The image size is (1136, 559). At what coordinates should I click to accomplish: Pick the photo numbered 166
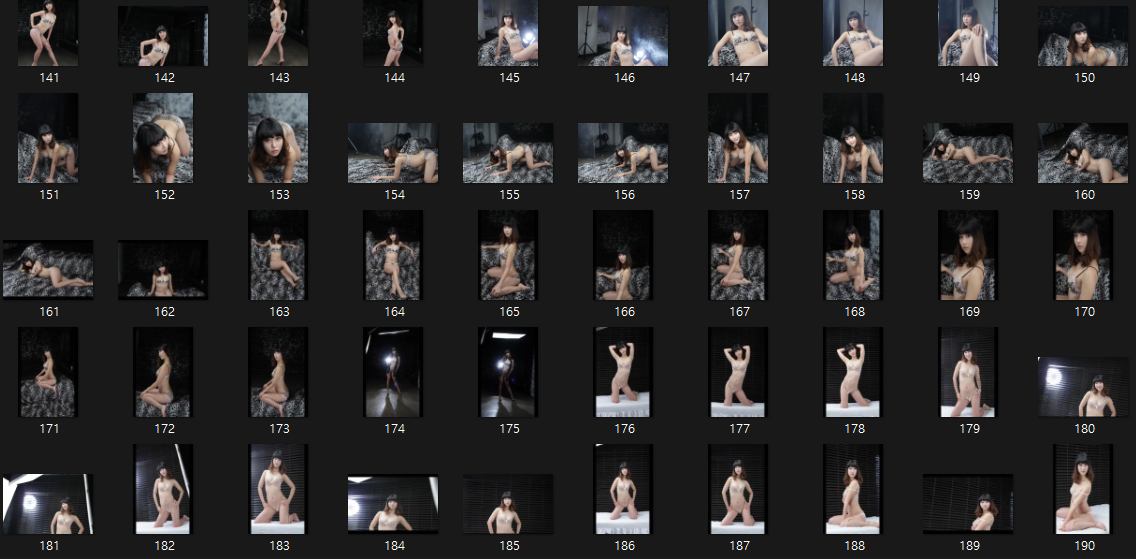(623, 255)
